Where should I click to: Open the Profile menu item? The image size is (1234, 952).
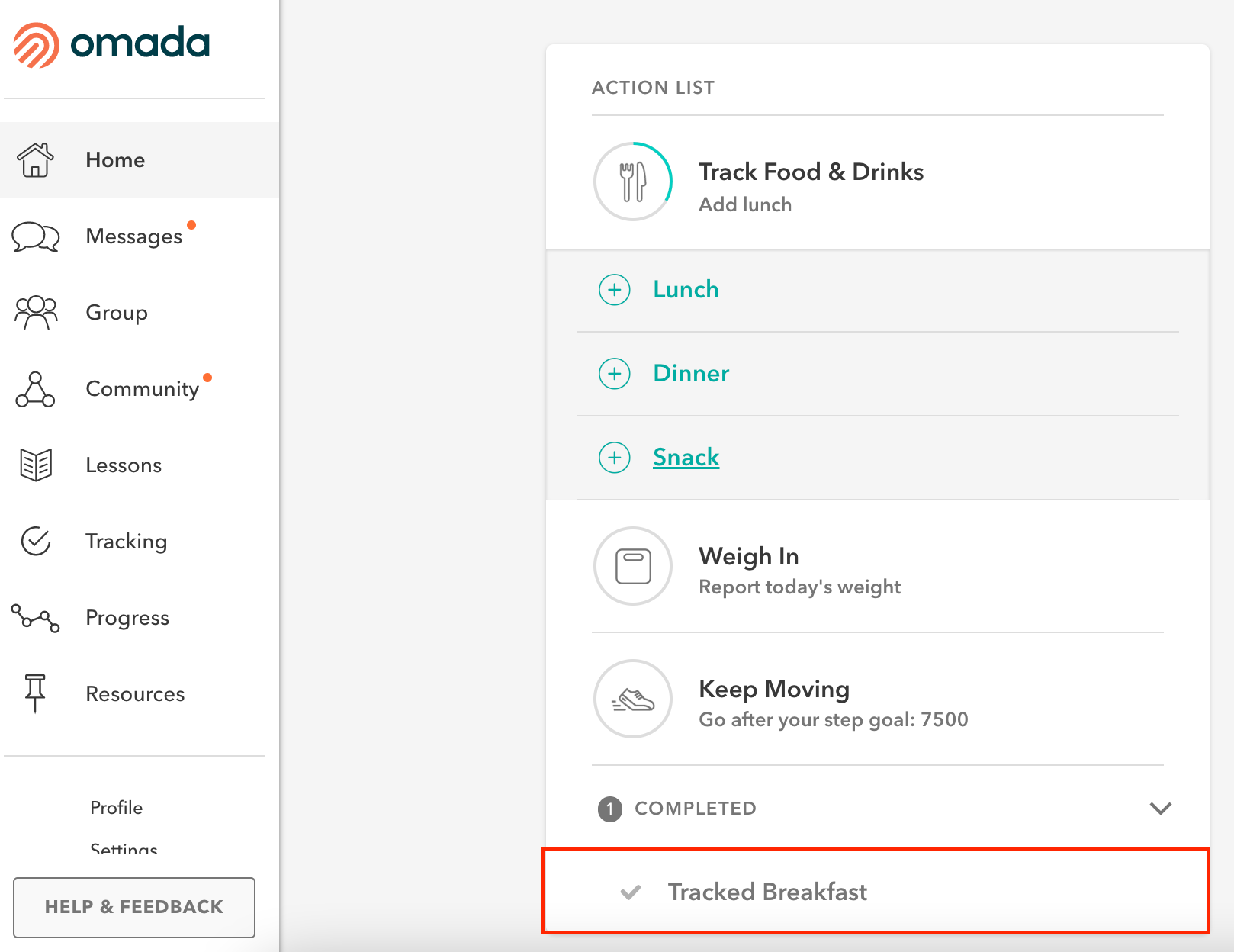pos(117,808)
